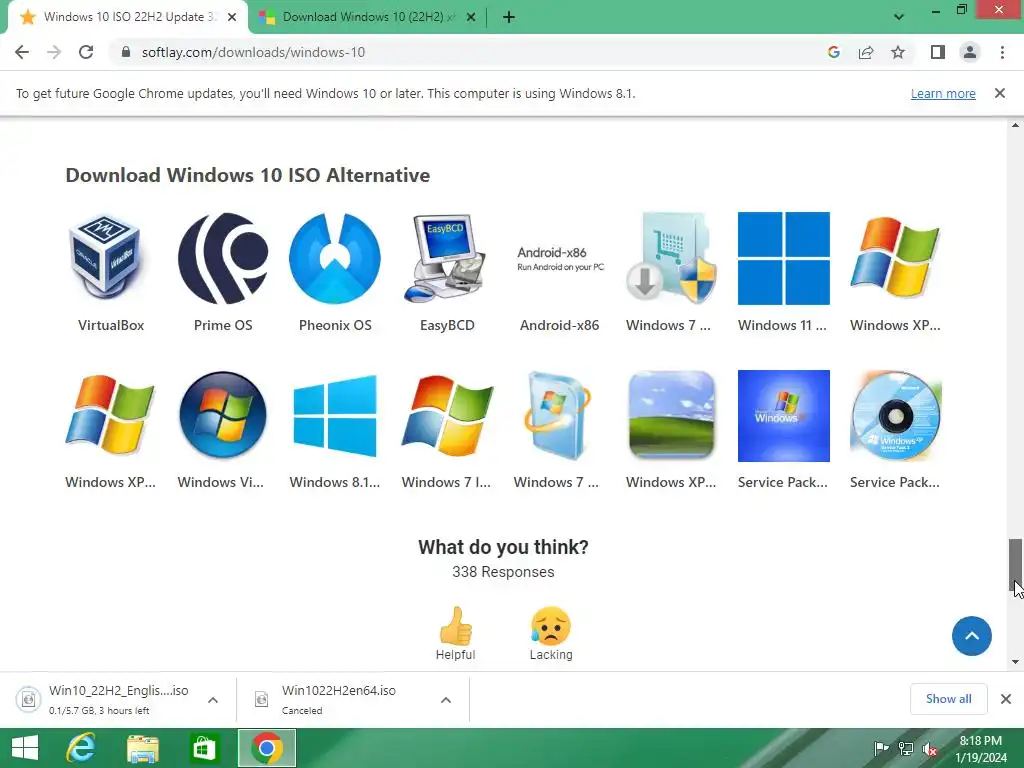Open the Android-x86 logo
Image resolution: width=1024 pixels, height=768 pixels.
(x=560, y=259)
